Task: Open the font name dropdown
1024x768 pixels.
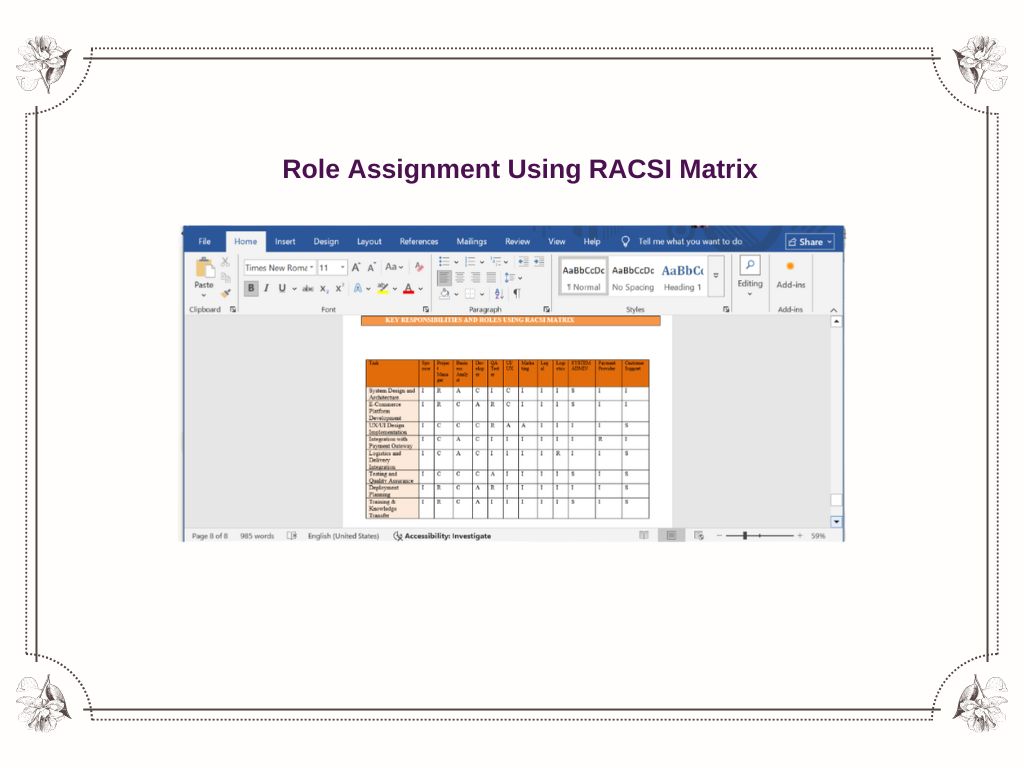Action: [312, 267]
